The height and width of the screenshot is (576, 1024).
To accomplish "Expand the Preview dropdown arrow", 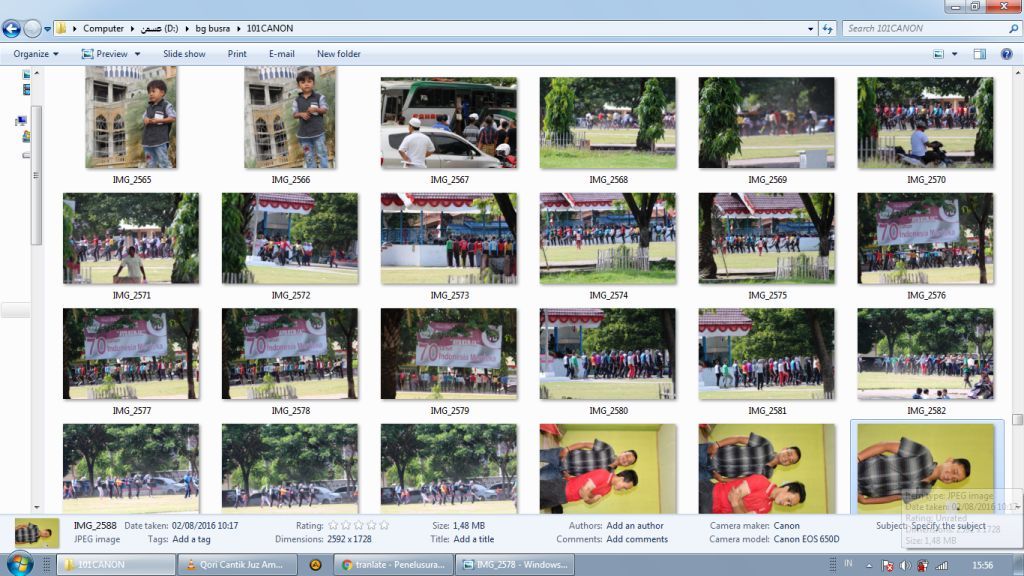I will coord(137,54).
